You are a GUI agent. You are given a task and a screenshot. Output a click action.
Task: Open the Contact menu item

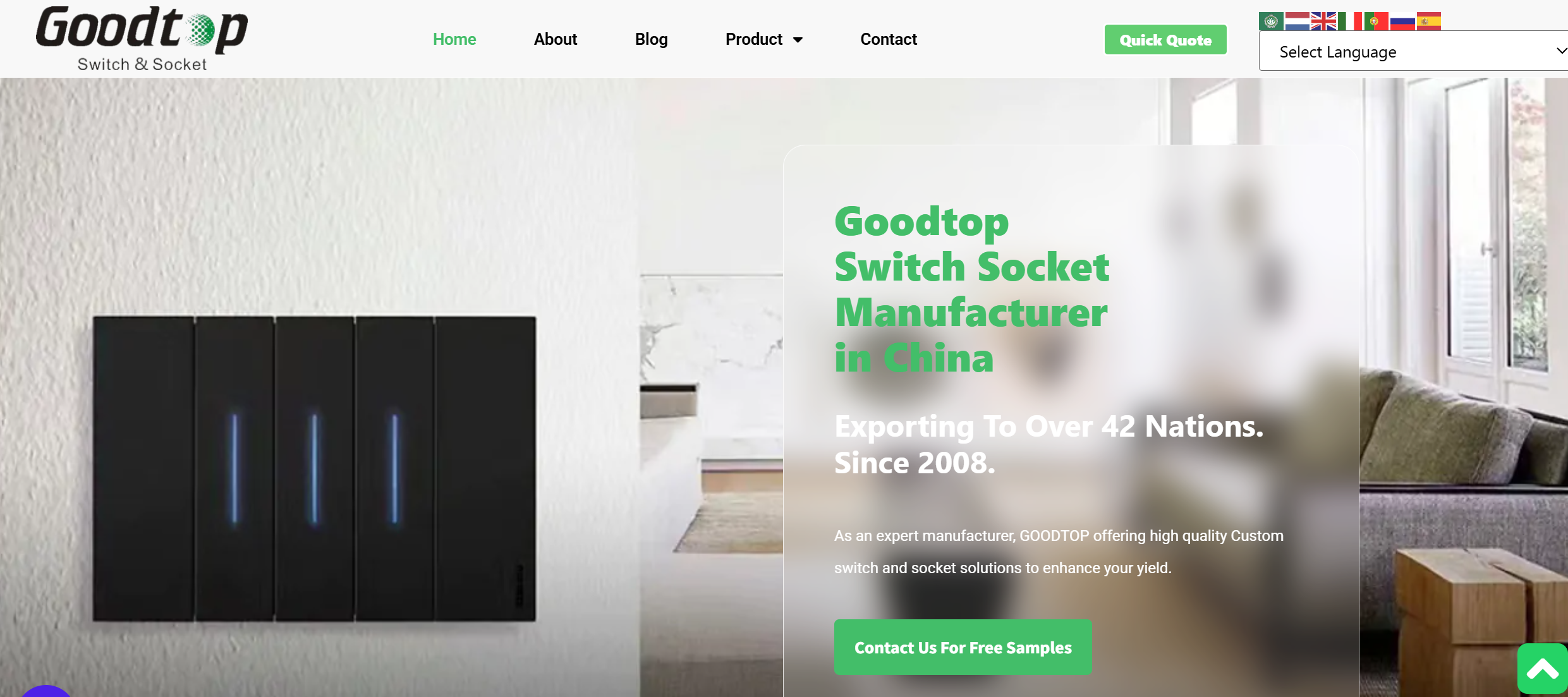(x=889, y=39)
